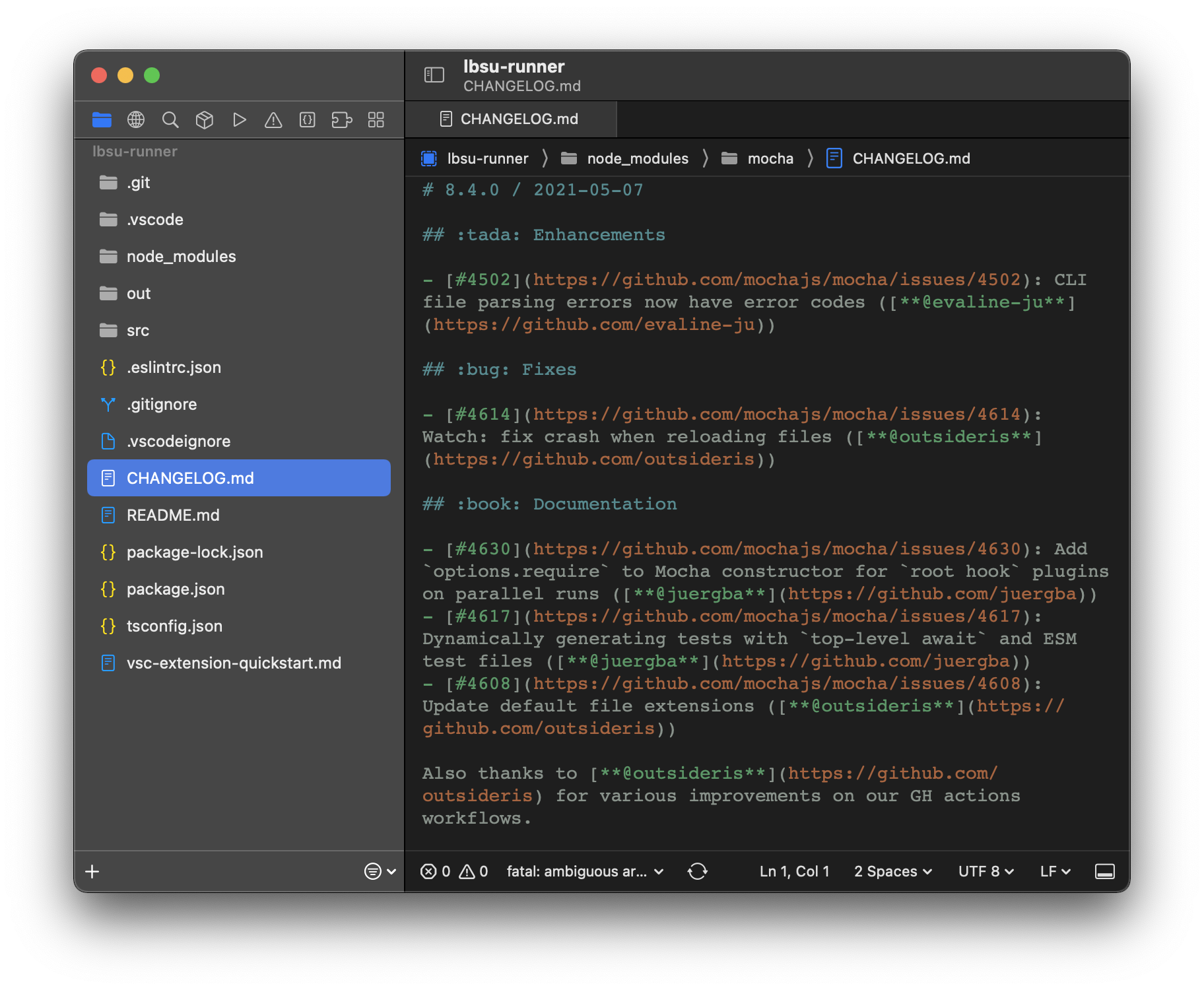Open the LF line ending dropdown
Screen dimensions: 1204x990
tap(1055, 871)
